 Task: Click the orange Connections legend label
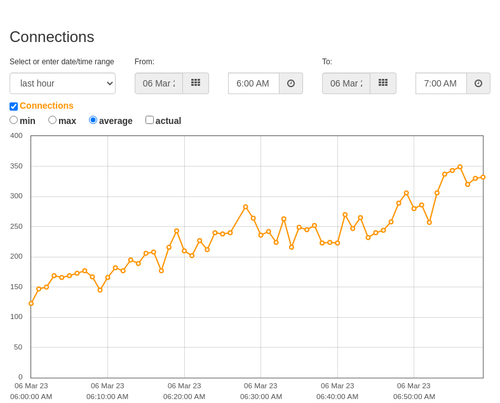click(46, 106)
